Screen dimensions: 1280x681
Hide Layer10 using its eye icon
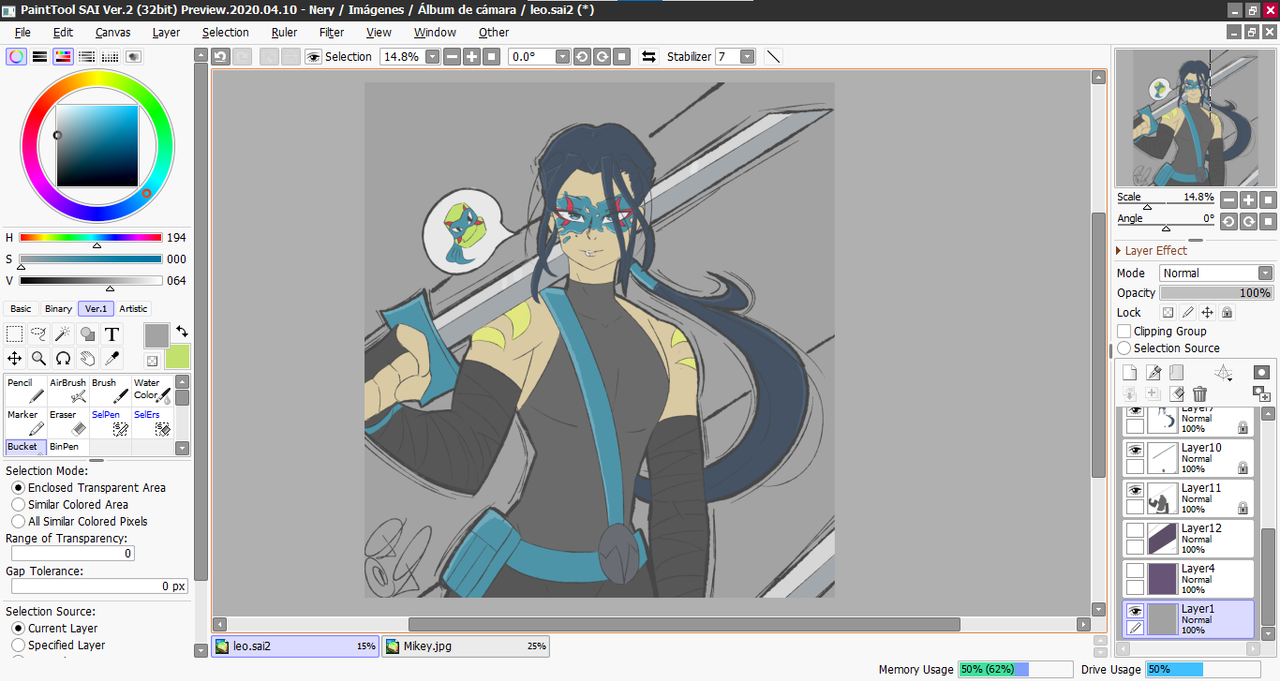(1135, 450)
